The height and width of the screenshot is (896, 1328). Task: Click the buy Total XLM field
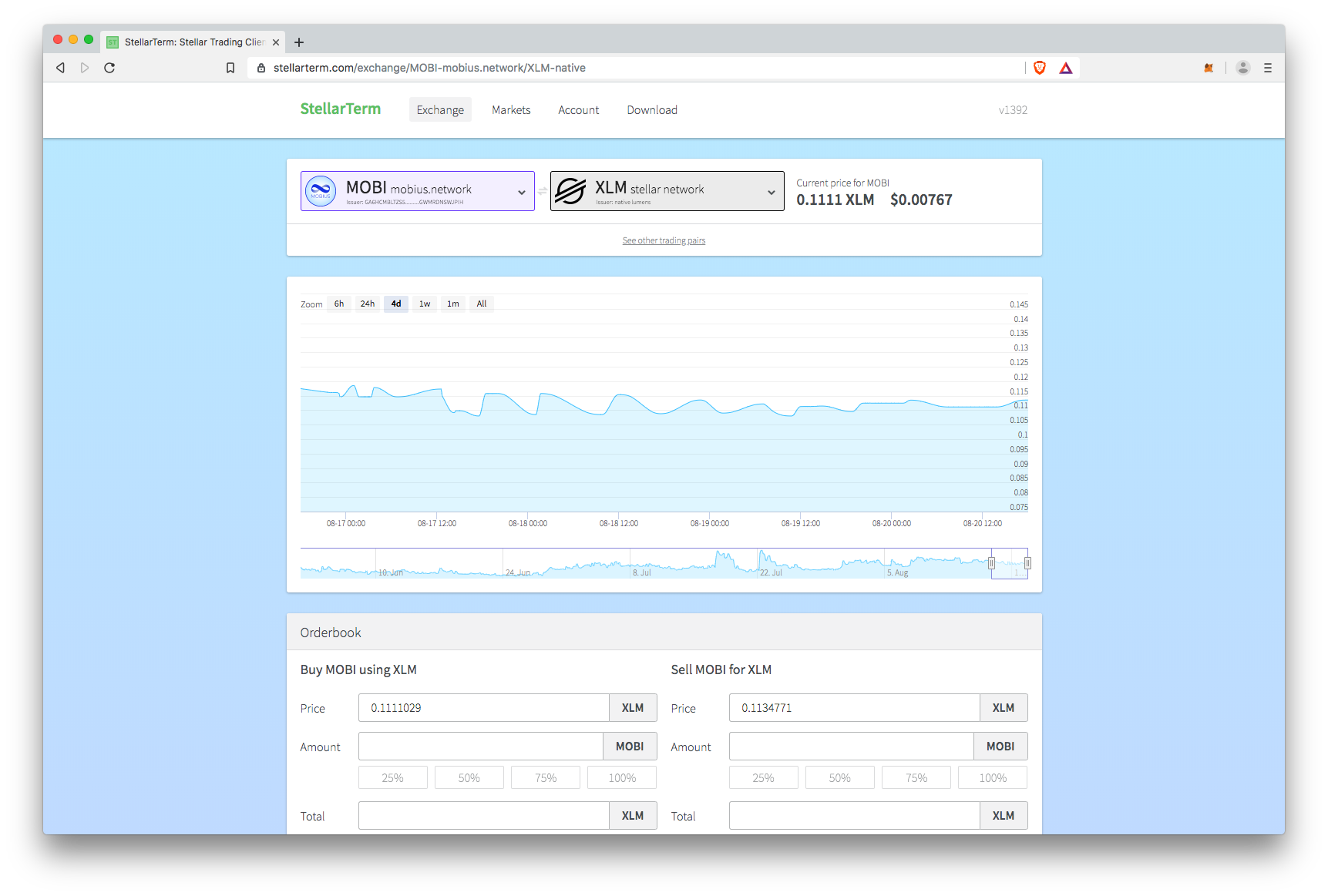(484, 816)
